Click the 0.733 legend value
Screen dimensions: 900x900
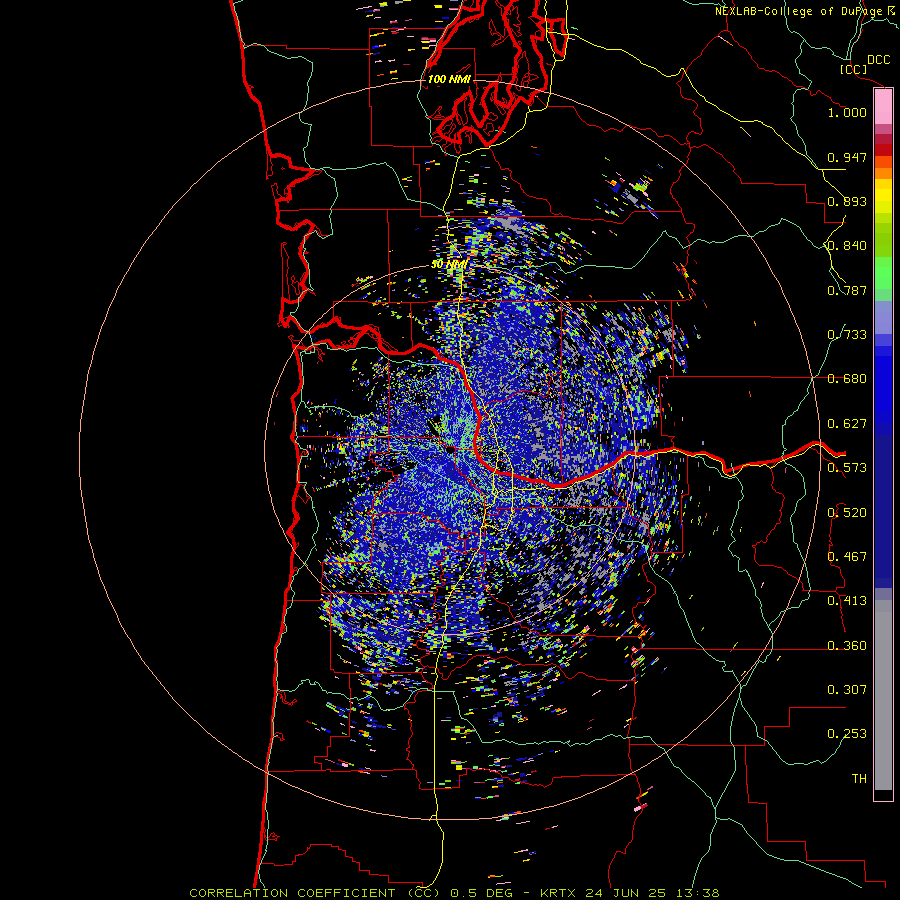point(847,335)
